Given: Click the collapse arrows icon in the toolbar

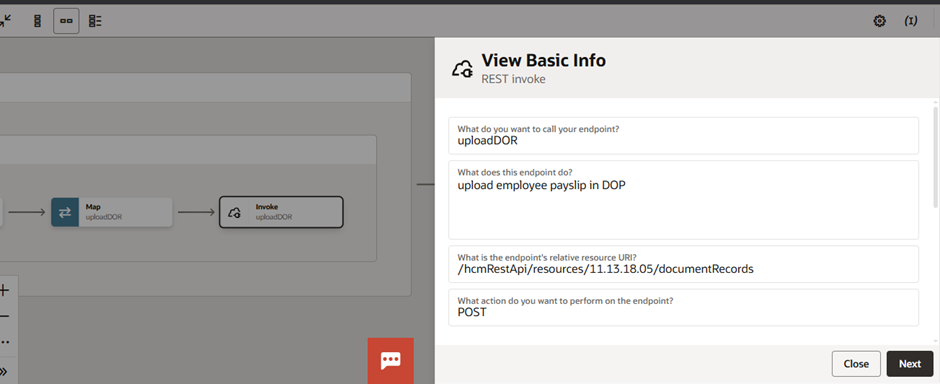Looking at the screenshot, I should pyautogui.click(x=5, y=21).
